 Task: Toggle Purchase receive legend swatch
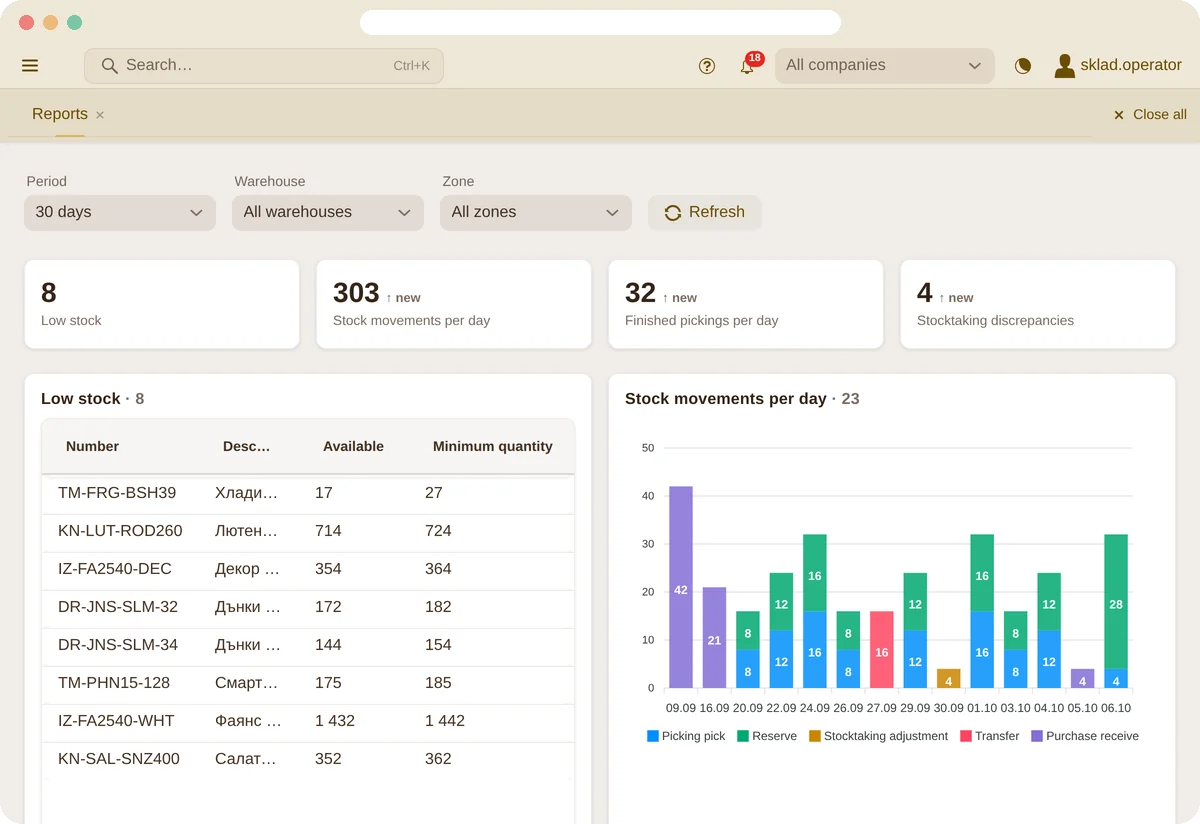(1037, 736)
